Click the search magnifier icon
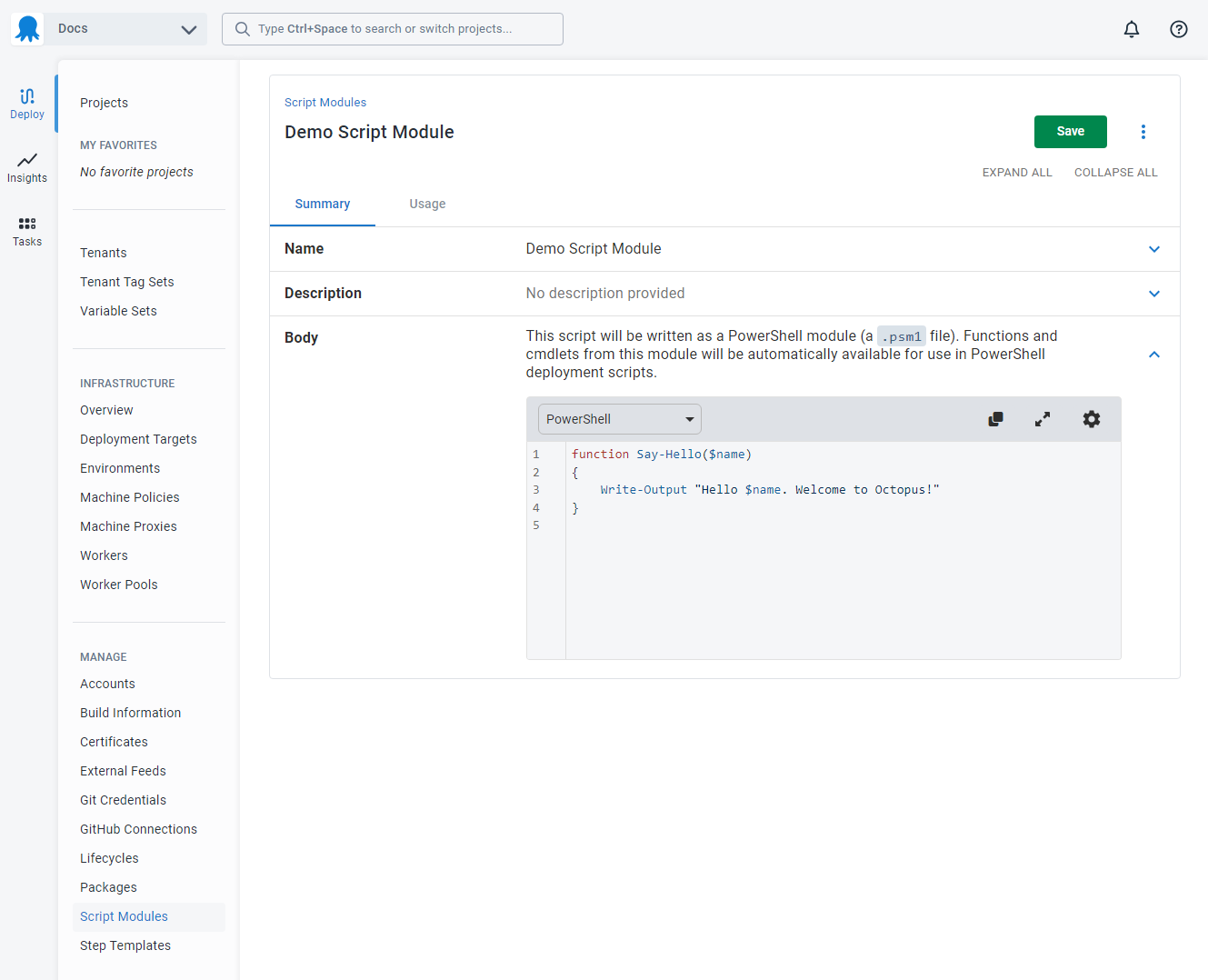Image resolution: width=1208 pixels, height=980 pixels. click(x=243, y=29)
